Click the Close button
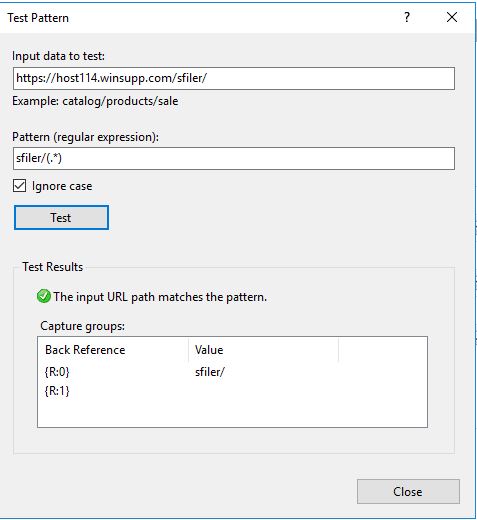The width and height of the screenshot is (477, 520). 408,491
